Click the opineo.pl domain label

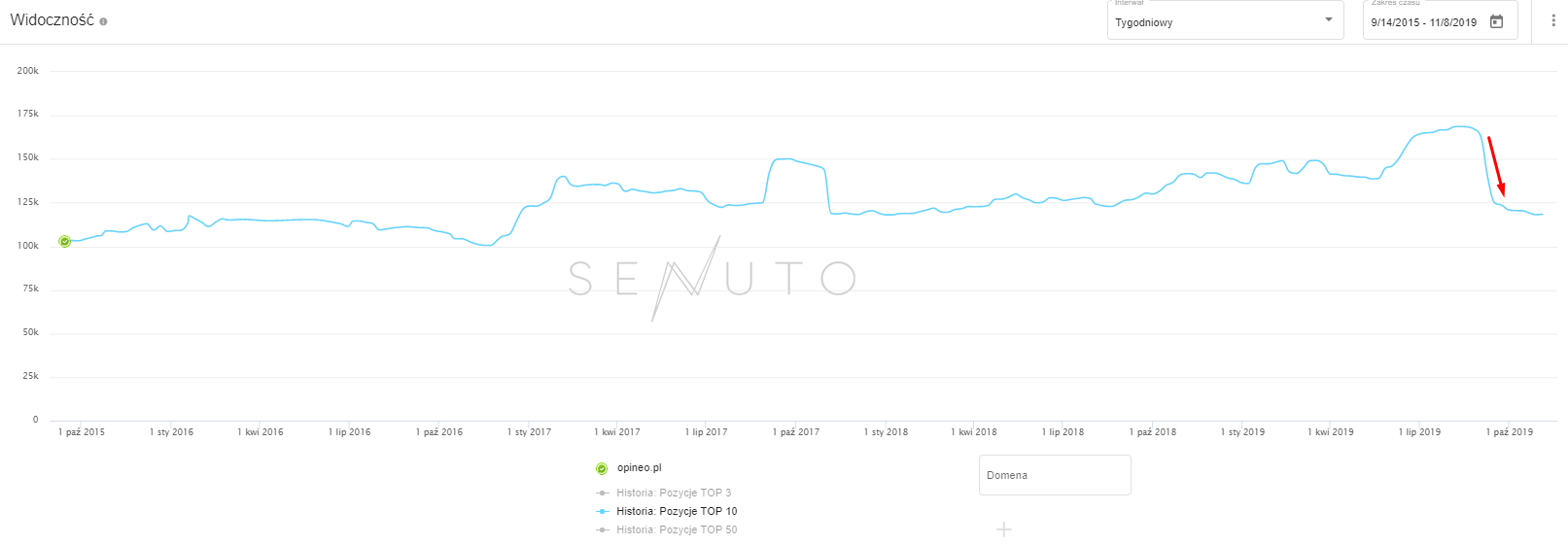click(639, 468)
